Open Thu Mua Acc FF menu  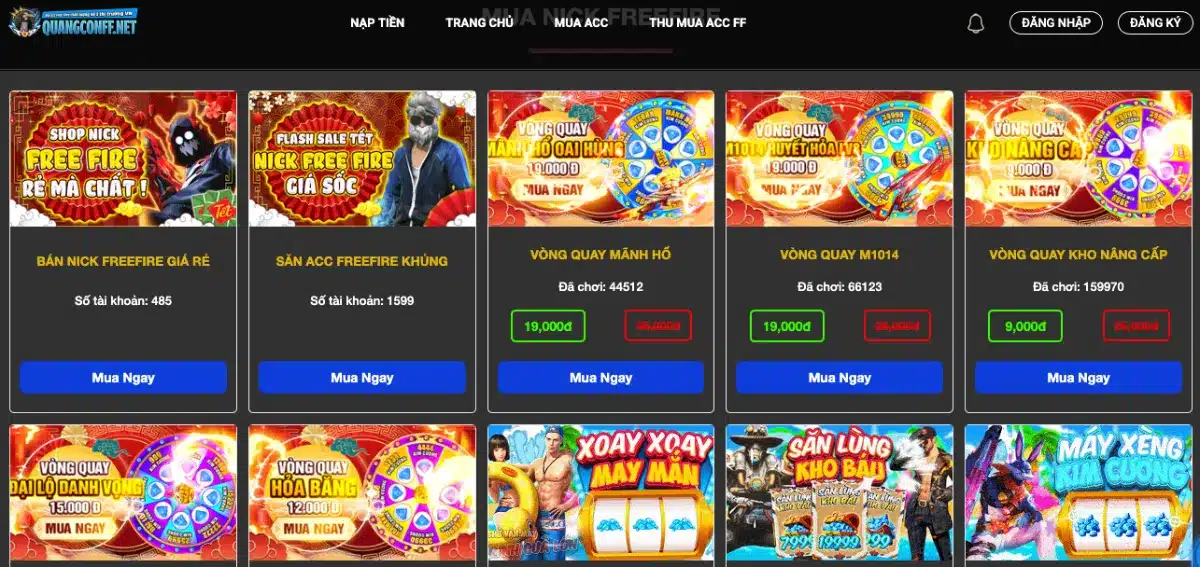pyautogui.click(x=697, y=23)
